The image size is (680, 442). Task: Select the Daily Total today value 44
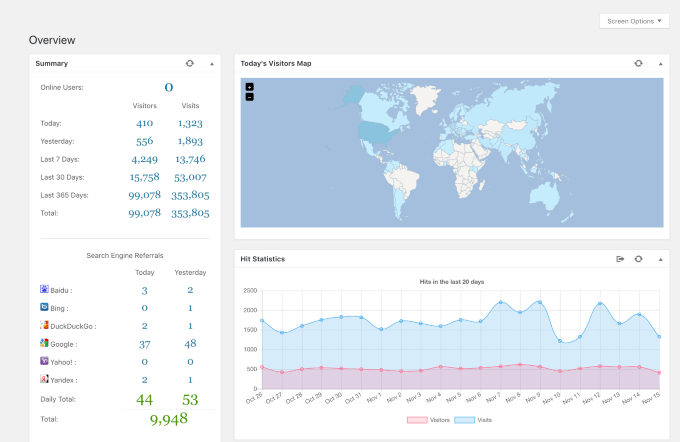point(144,399)
